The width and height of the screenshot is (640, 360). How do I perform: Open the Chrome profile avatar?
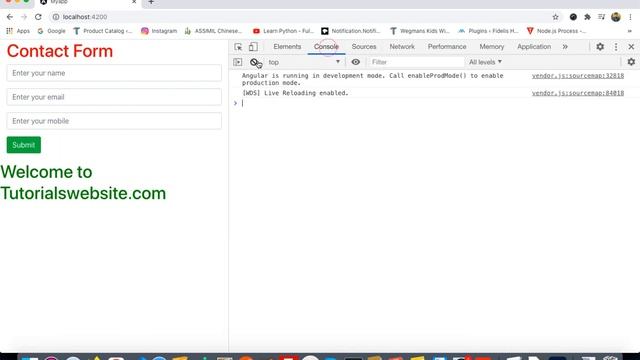pyautogui.click(x=616, y=17)
